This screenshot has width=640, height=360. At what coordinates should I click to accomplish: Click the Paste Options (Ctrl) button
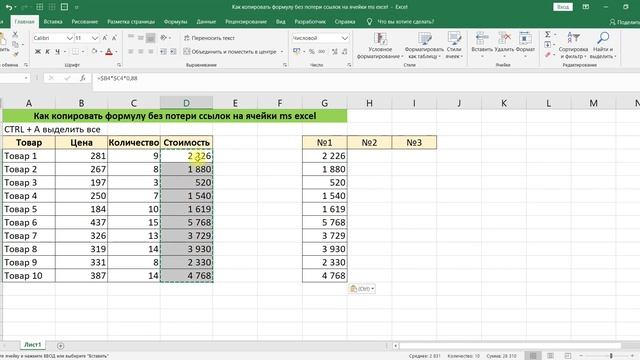[x=362, y=289]
